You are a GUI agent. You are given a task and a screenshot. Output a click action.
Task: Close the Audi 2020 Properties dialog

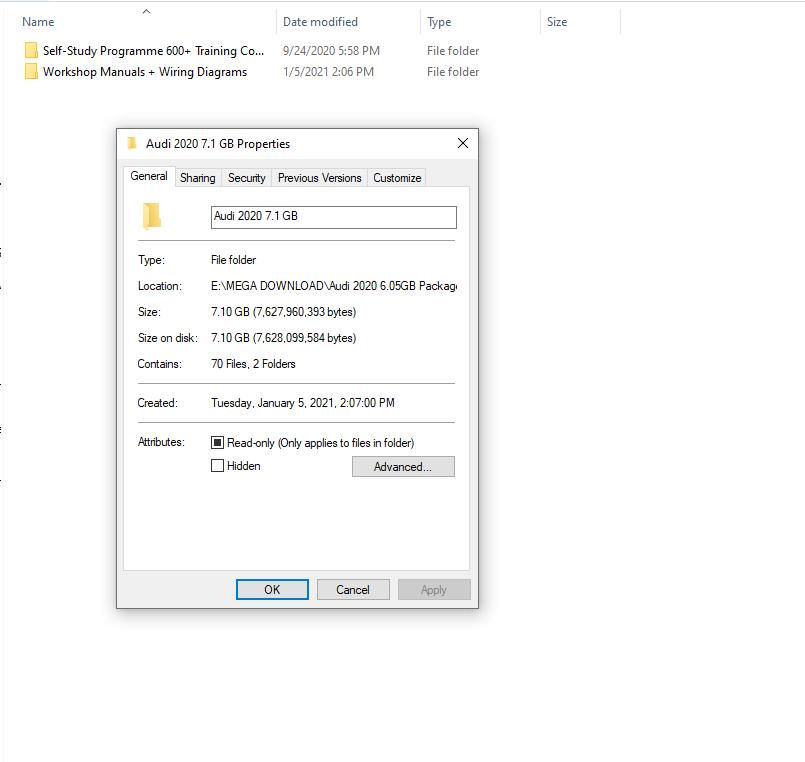[463, 143]
